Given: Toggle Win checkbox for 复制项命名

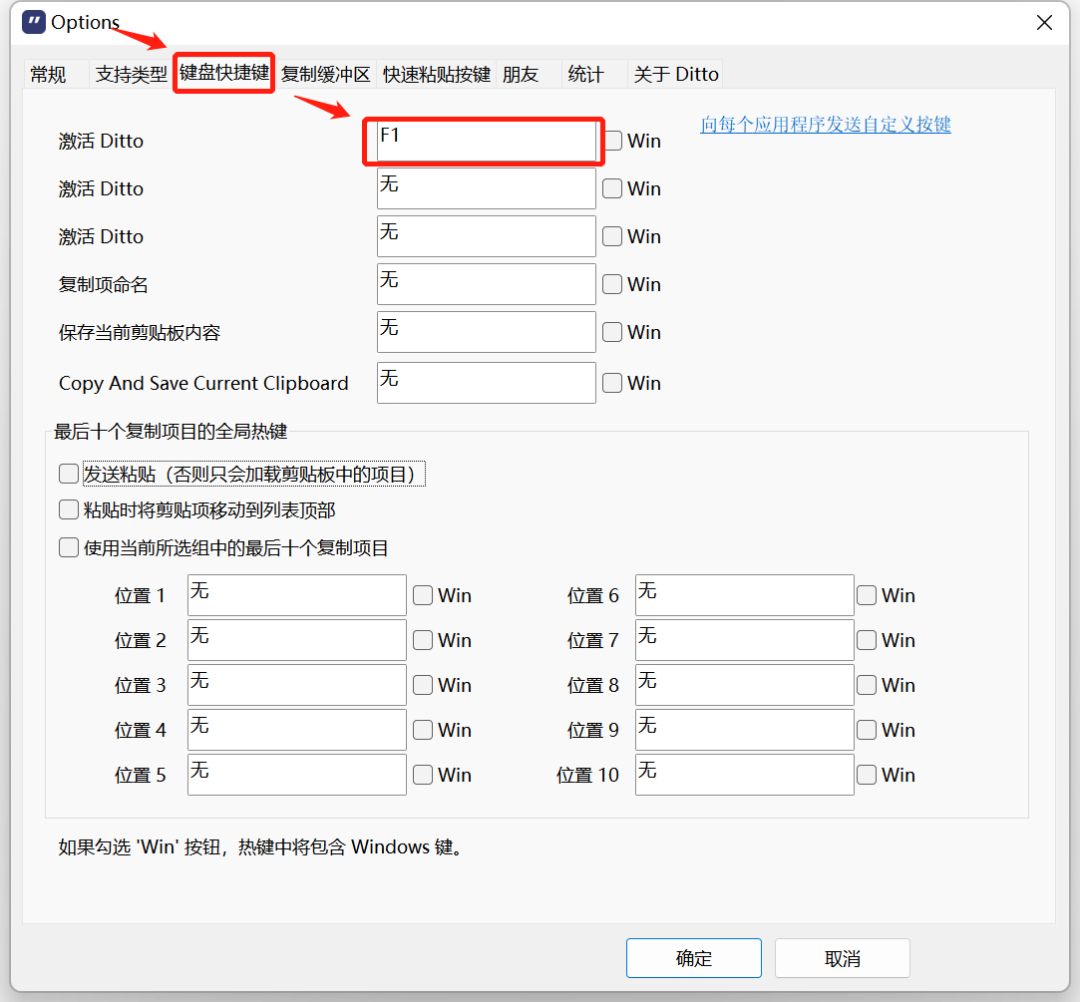Looking at the screenshot, I should [x=612, y=284].
